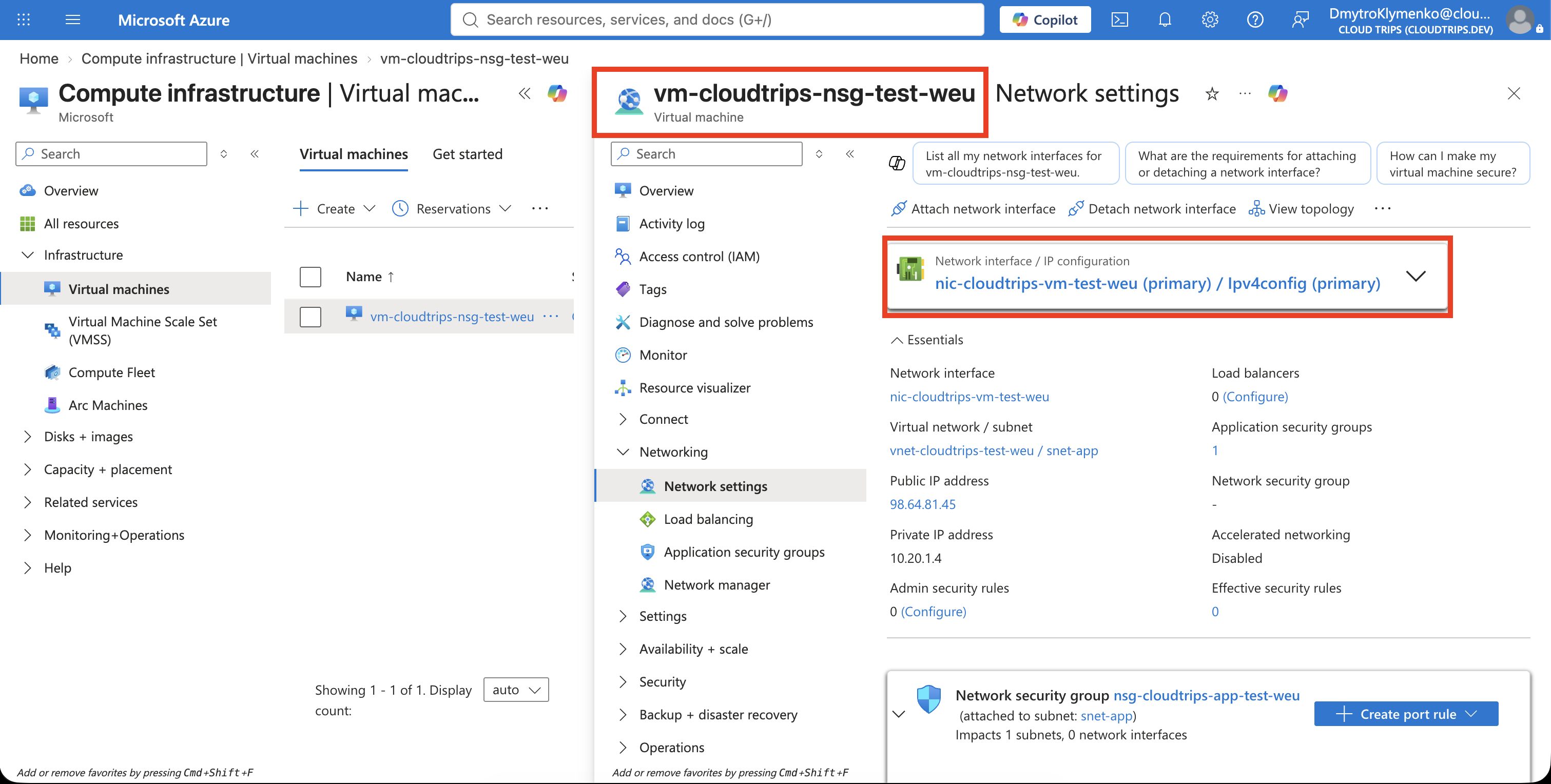Tick checkbox for vm-cloudtrips-nsg-test-weu row
The height and width of the screenshot is (784, 1551).
310,317
